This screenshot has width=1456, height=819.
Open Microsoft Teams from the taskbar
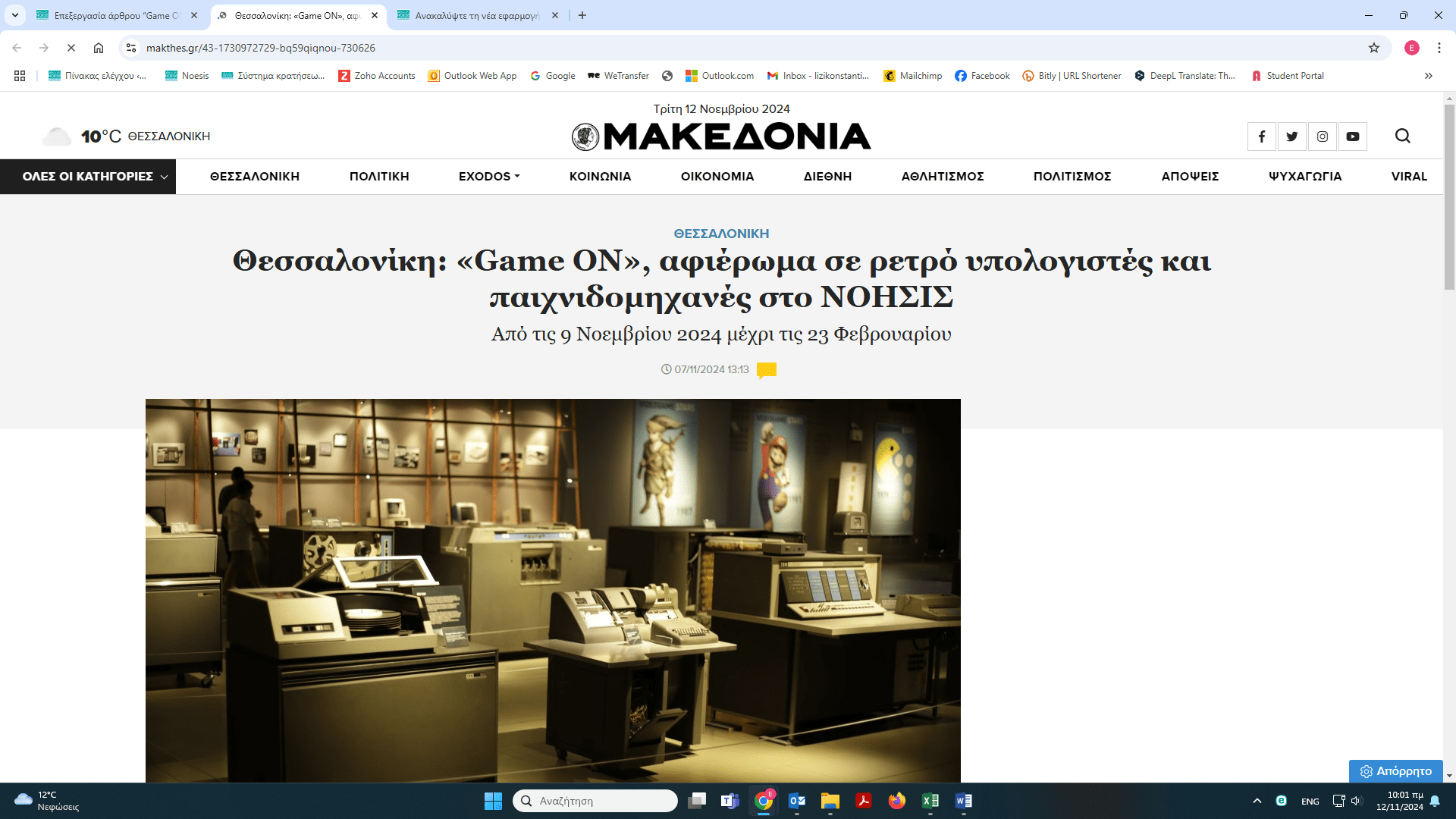(730, 801)
